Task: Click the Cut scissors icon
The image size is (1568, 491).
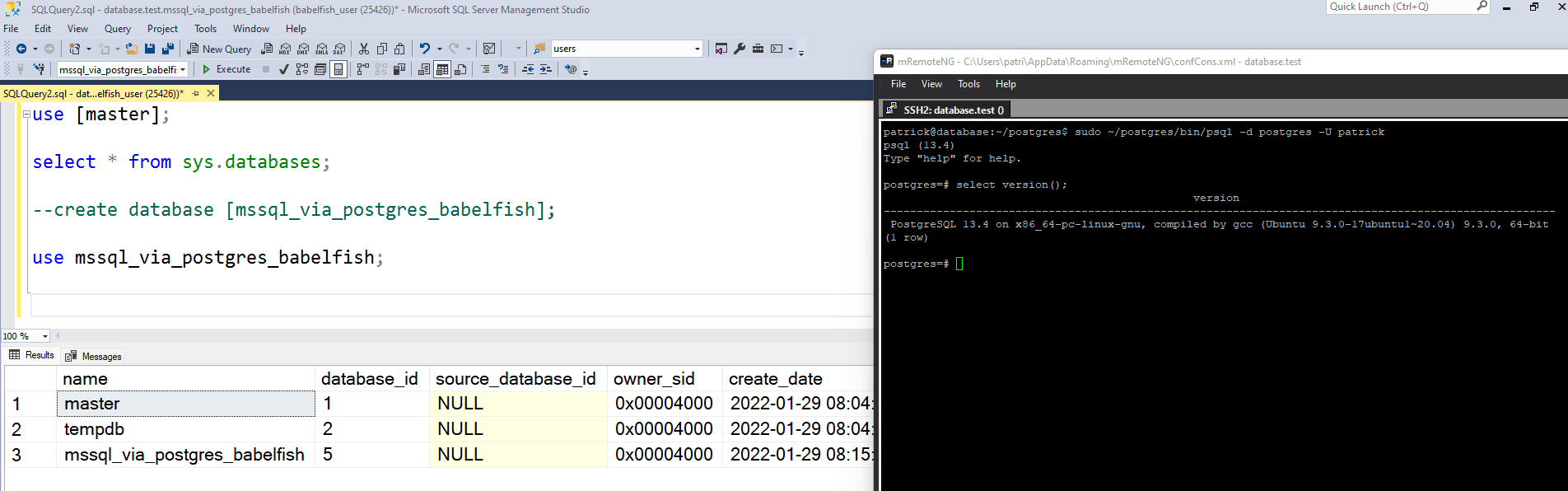Action: click(x=363, y=49)
